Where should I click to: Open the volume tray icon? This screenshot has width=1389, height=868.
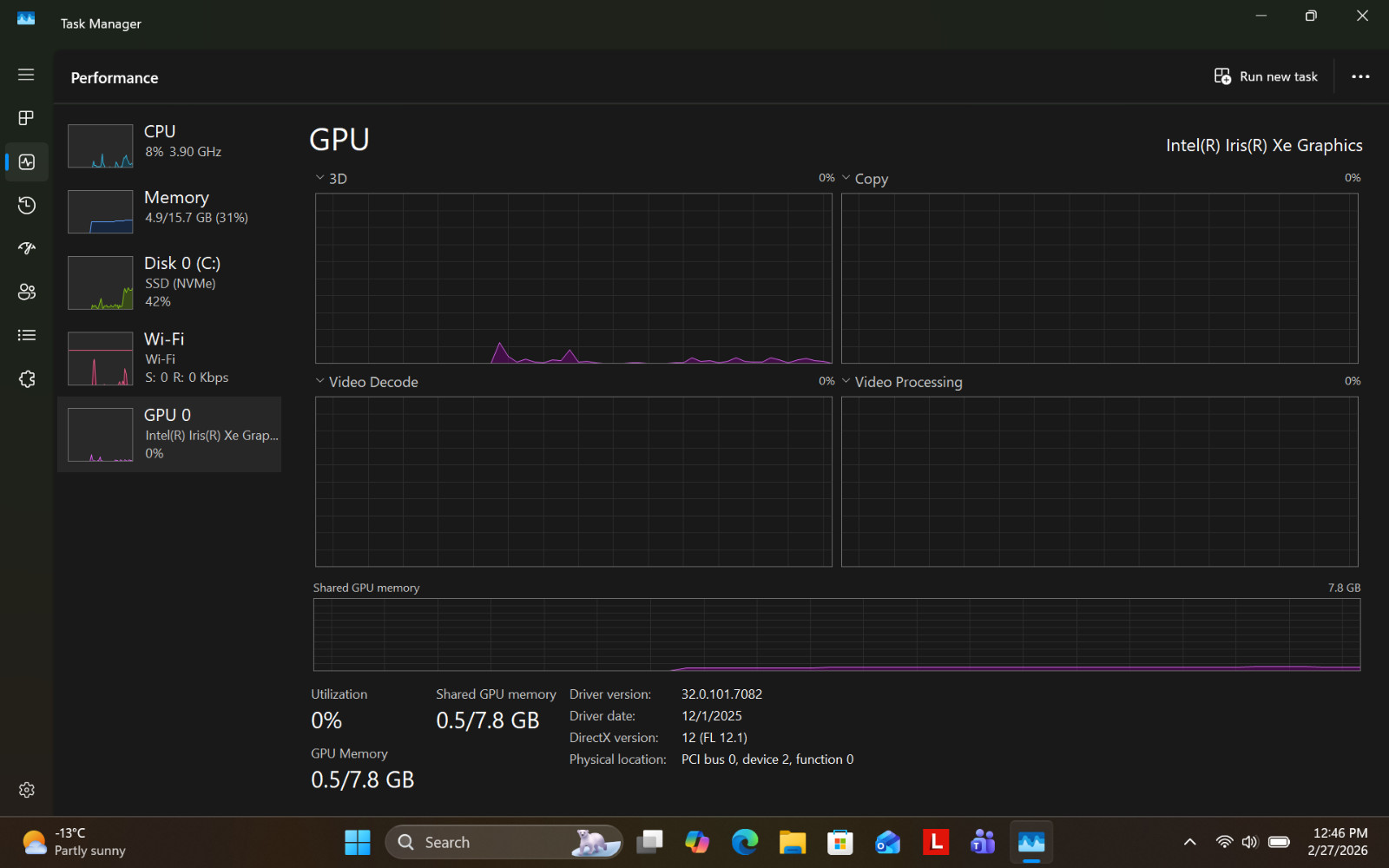pos(1249,842)
